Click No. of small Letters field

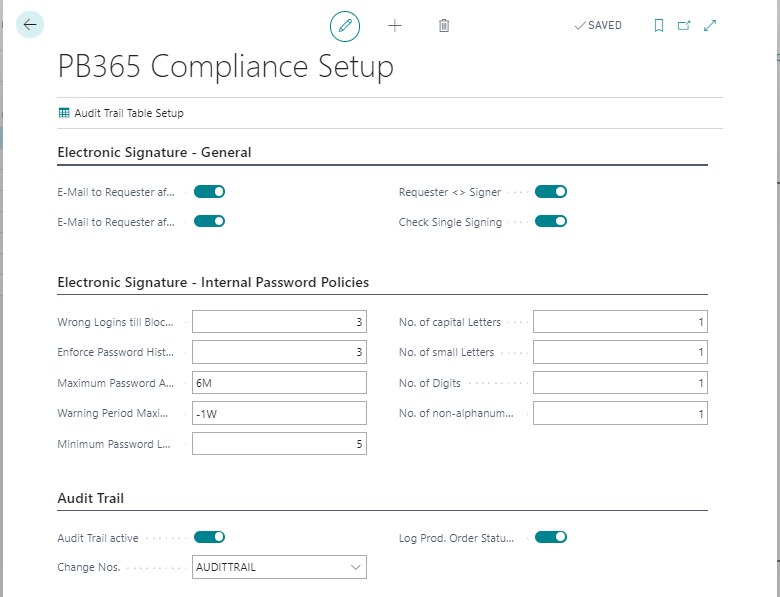(620, 352)
